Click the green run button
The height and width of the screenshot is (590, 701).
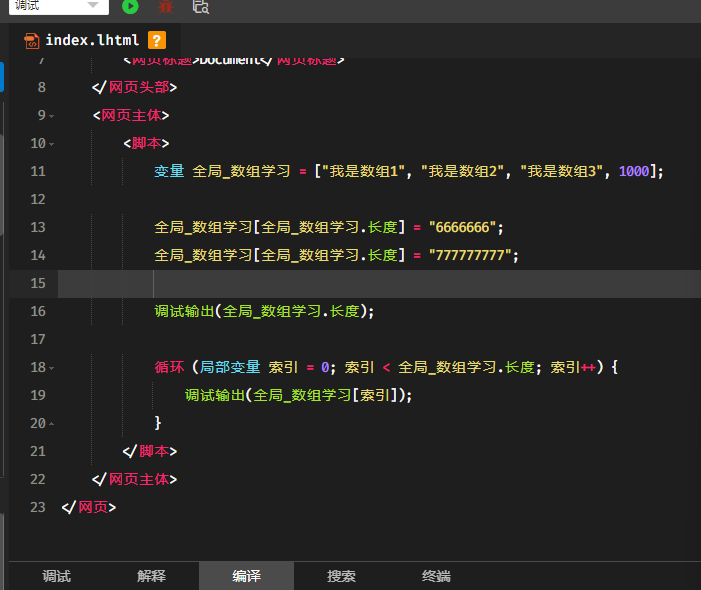click(x=130, y=6)
